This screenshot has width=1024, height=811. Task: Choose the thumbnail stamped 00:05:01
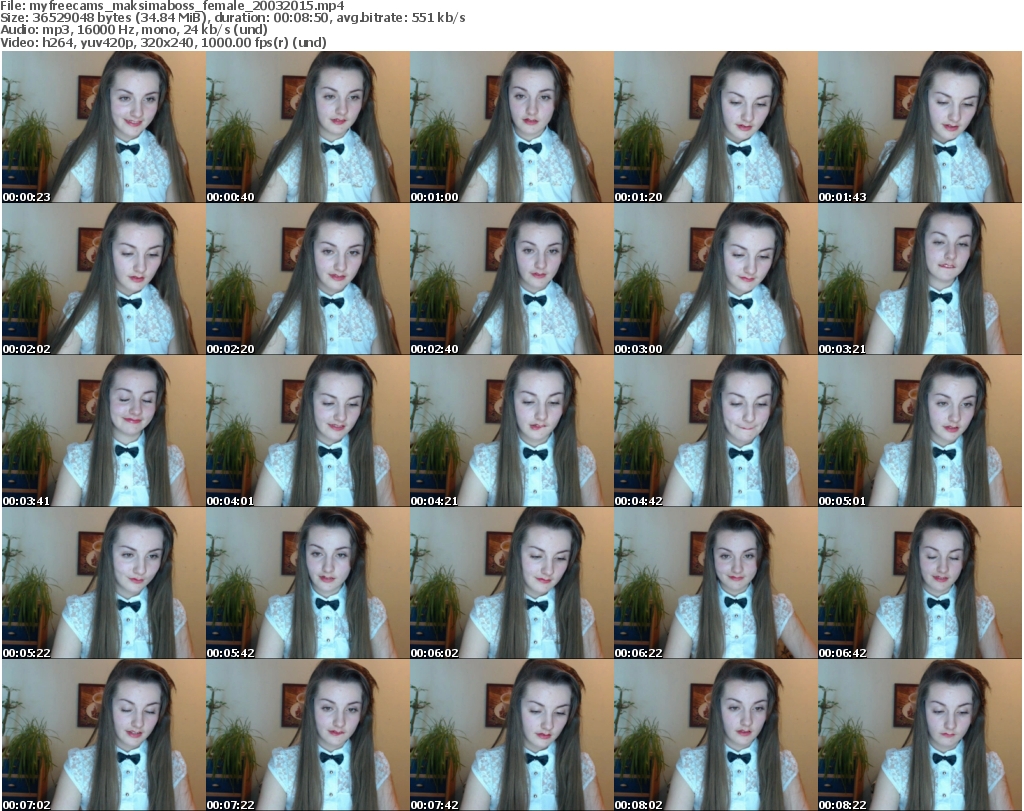pyautogui.click(x=920, y=431)
